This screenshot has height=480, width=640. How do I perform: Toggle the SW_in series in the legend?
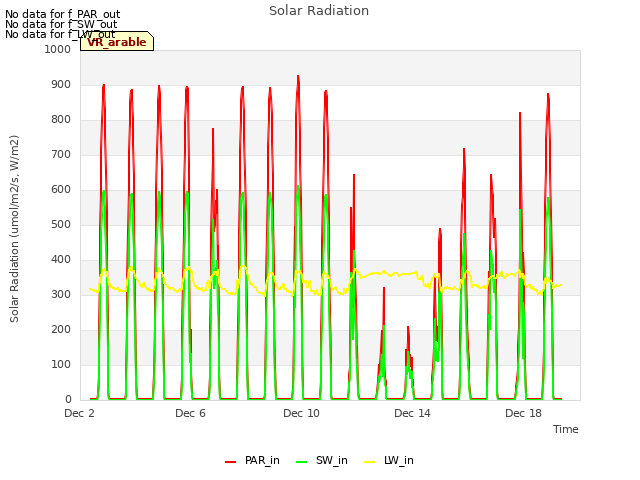coord(322,460)
